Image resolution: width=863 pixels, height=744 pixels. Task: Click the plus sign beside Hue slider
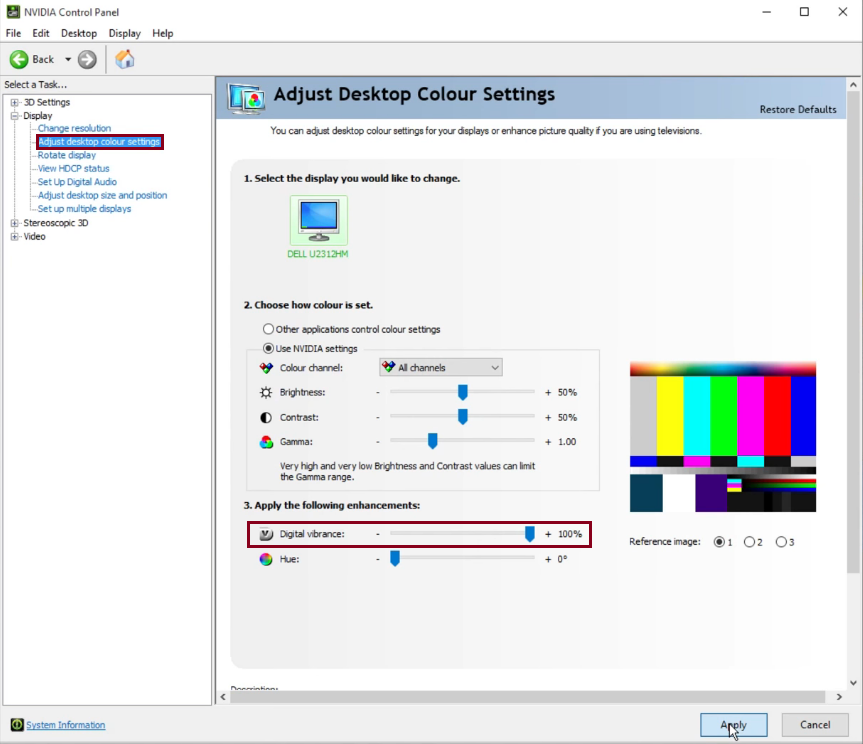548,559
